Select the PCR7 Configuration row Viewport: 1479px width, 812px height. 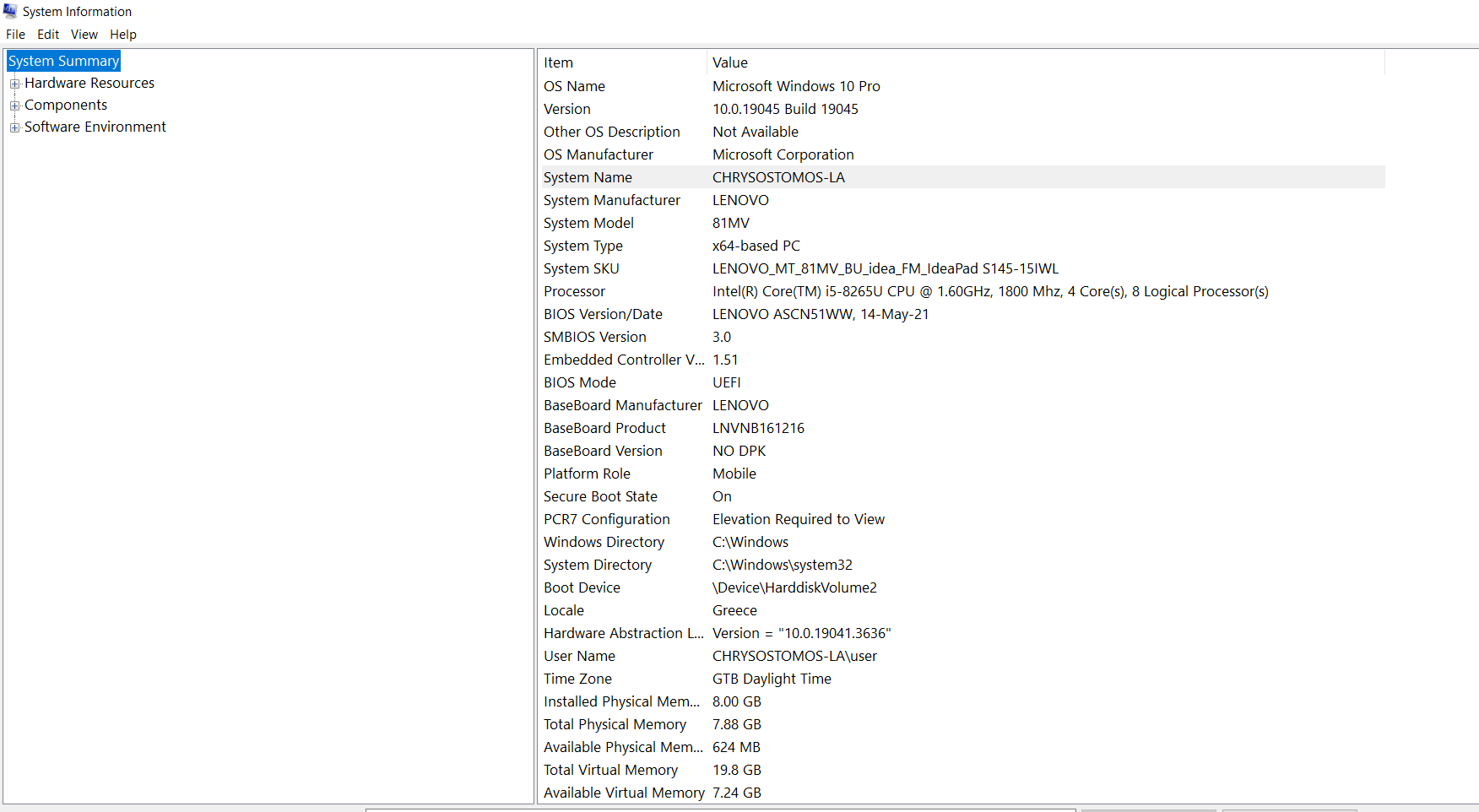962,519
